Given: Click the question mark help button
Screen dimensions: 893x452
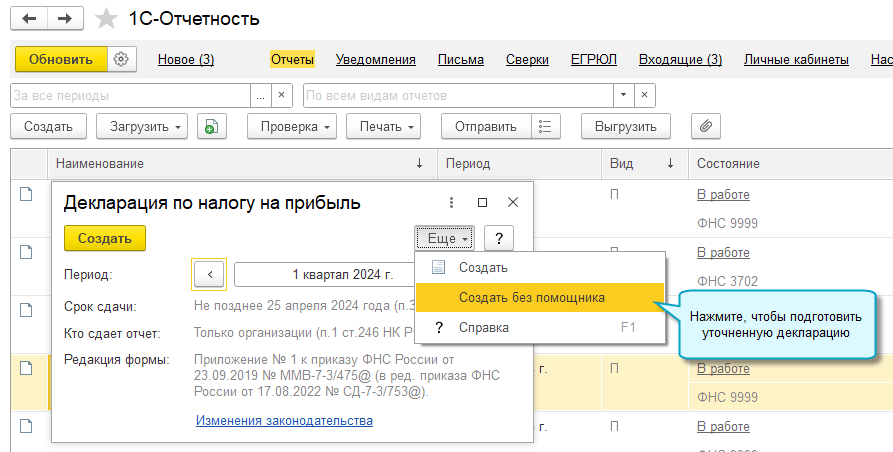Looking at the screenshot, I should pyautogui.click(x=498, y=239).
